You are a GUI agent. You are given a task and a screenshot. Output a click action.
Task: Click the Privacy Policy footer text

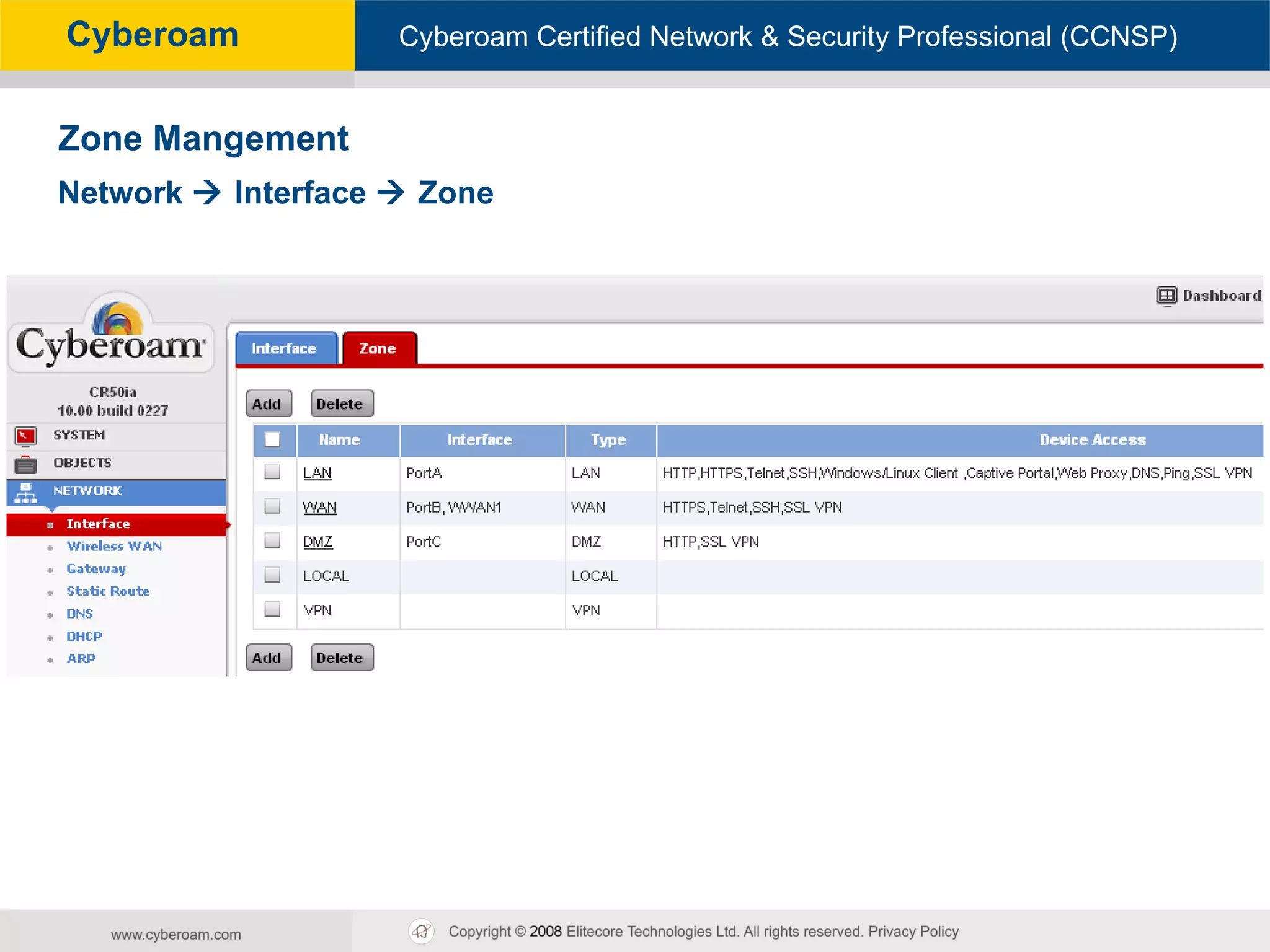coord(913,931)
